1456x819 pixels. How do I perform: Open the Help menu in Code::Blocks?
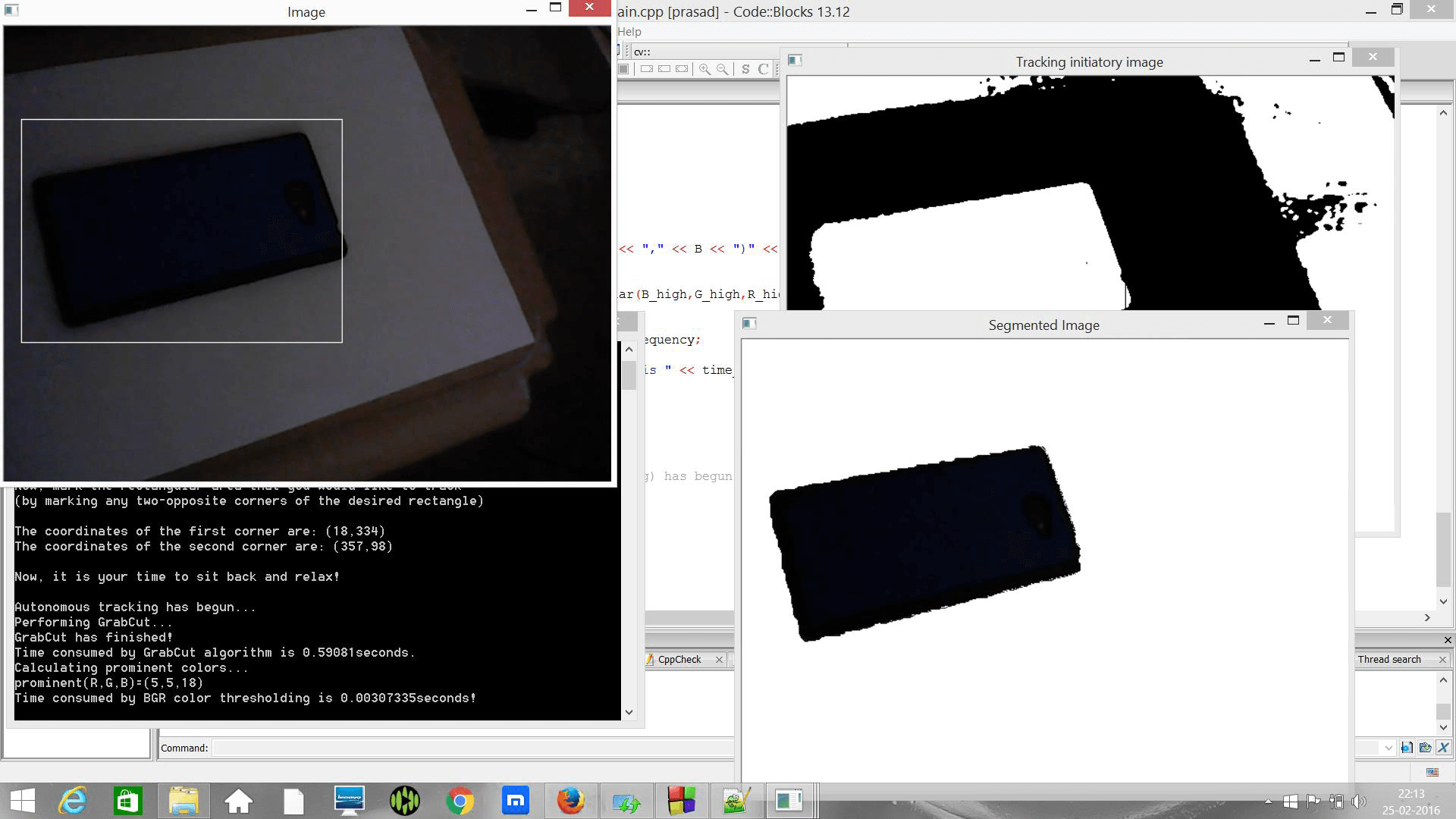[x=629, y=32]
